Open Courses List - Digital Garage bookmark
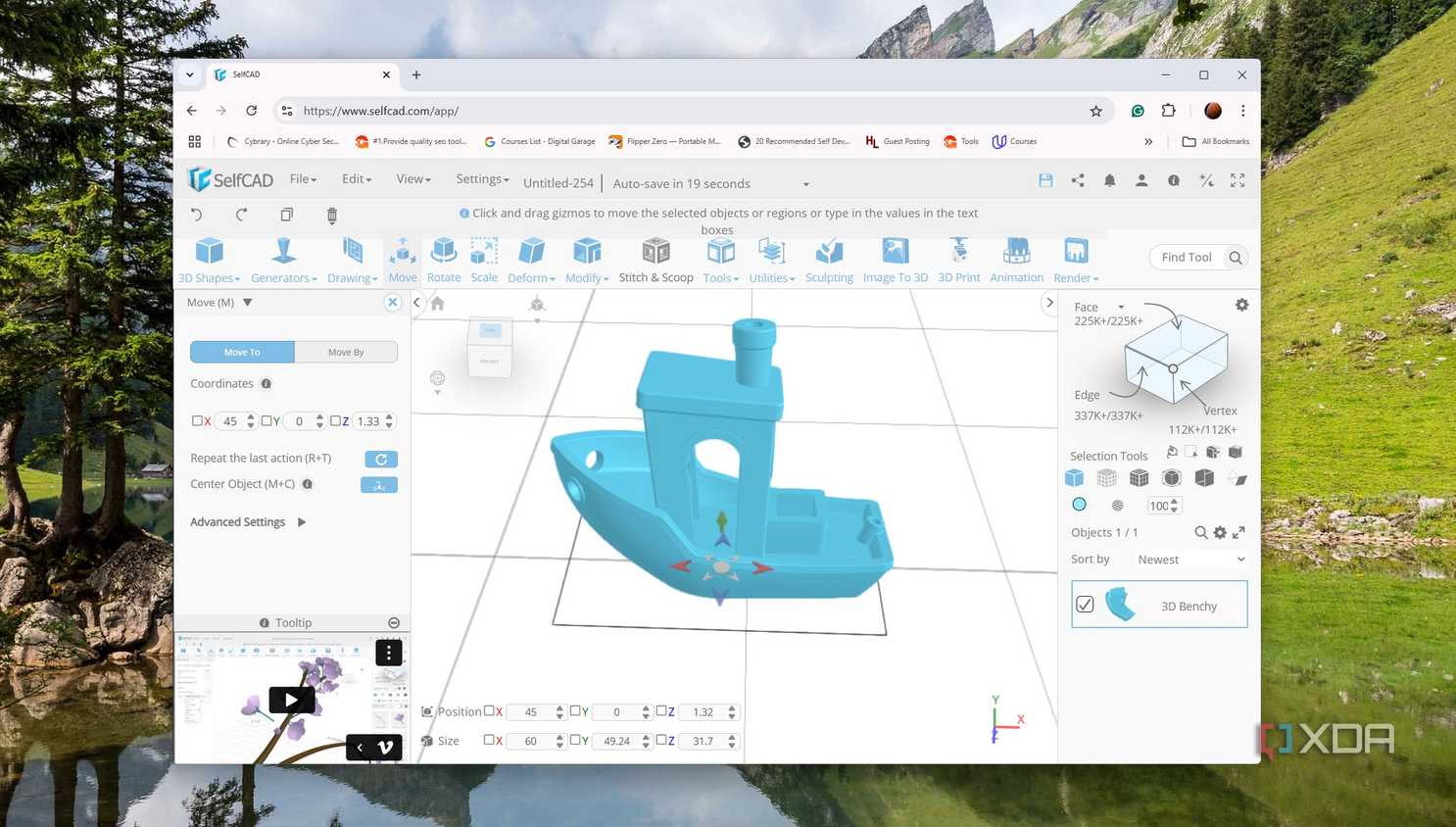This screenshot has width=1456, height=827. 539,141
